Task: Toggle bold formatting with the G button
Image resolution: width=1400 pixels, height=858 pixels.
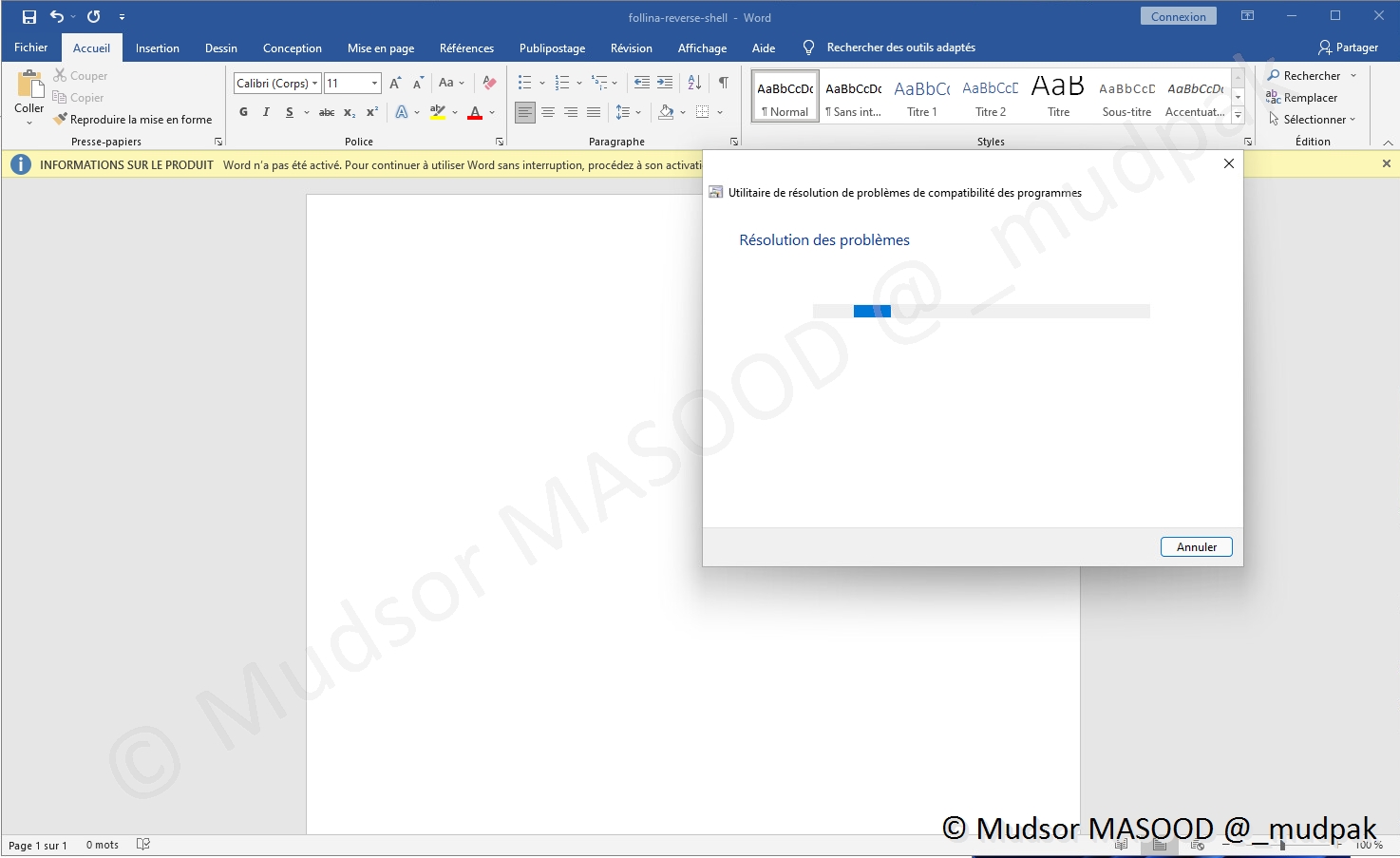Action: [243, 112]
